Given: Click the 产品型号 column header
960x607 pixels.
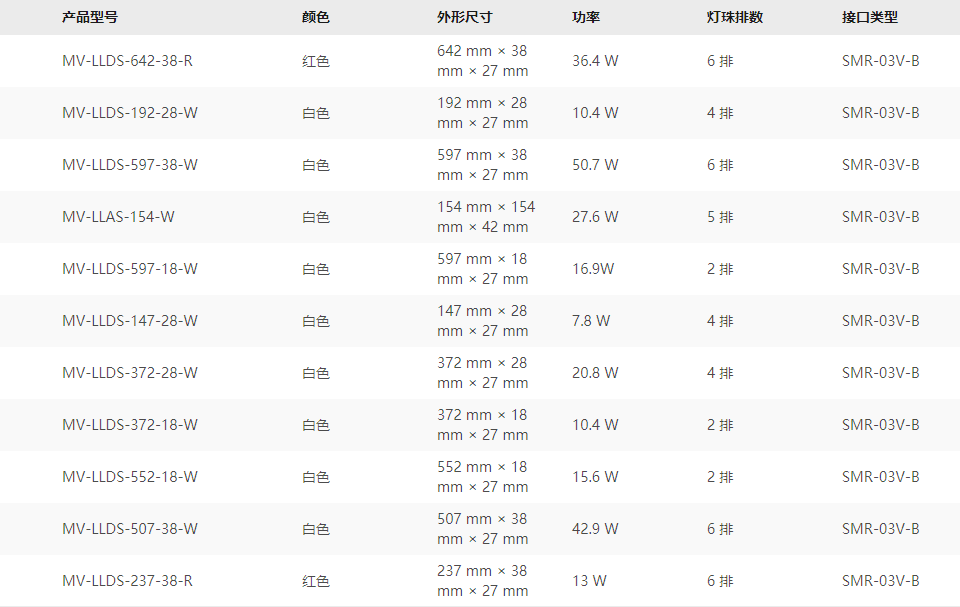Looking at the screenshot, I should coord(89,17).
